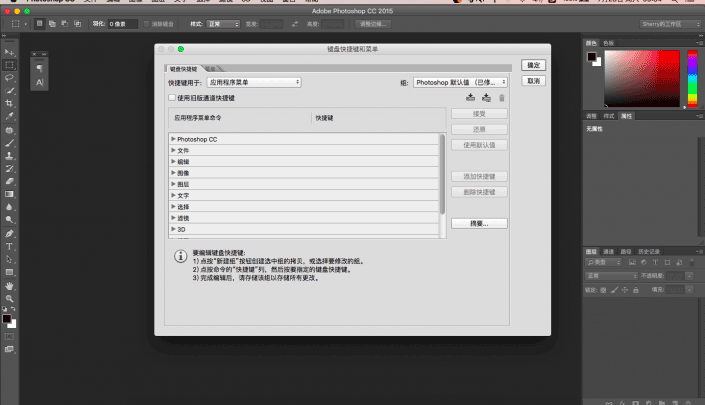This screenshot has height=405, width=705.
Task: Switch to the 通道 Channels tab
Action: (x=608, y=252)
